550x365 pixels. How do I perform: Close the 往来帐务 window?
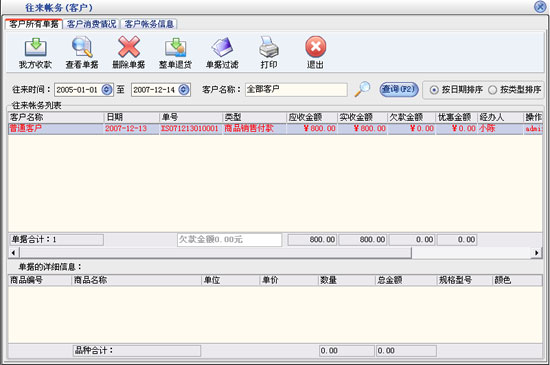pyautogui.click(x=540, y=7)
